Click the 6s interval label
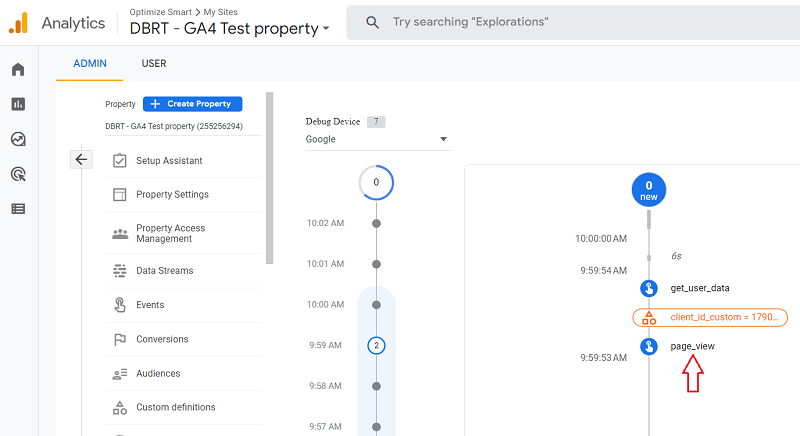 676,256
